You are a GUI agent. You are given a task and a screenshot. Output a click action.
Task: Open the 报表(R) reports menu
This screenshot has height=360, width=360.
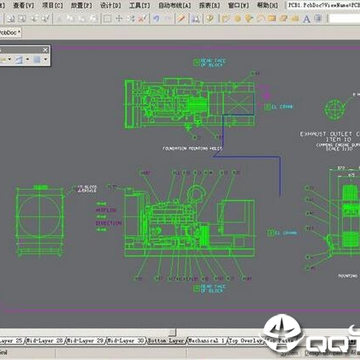click(209, 5)
